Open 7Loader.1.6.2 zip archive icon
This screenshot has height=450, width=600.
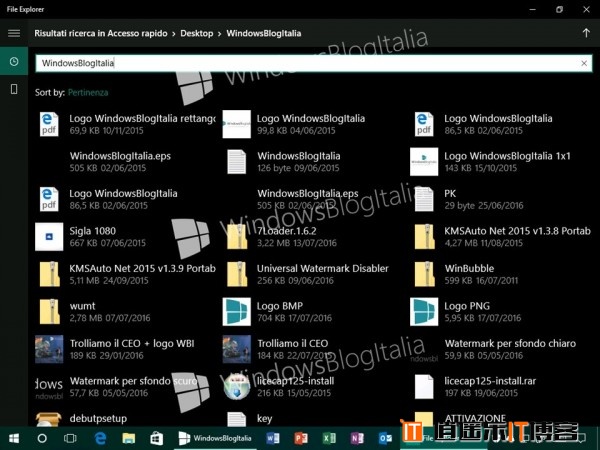tap(237, 237)
